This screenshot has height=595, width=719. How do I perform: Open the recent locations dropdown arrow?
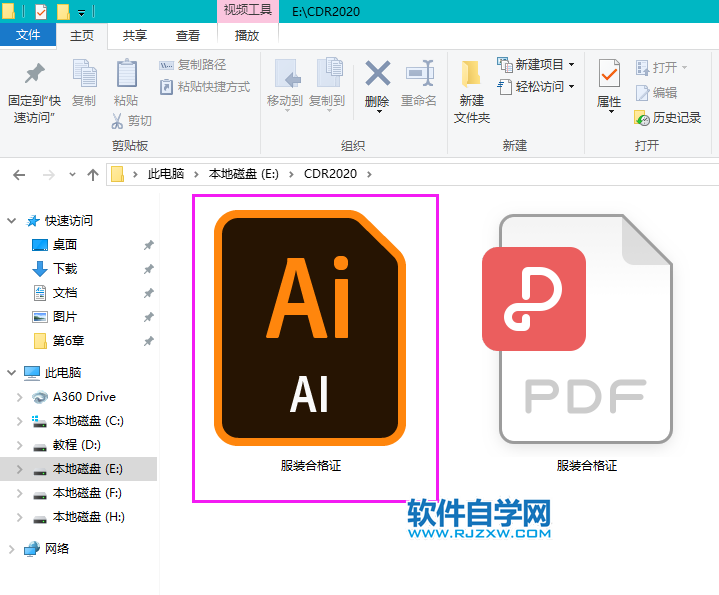pos(72,175)
